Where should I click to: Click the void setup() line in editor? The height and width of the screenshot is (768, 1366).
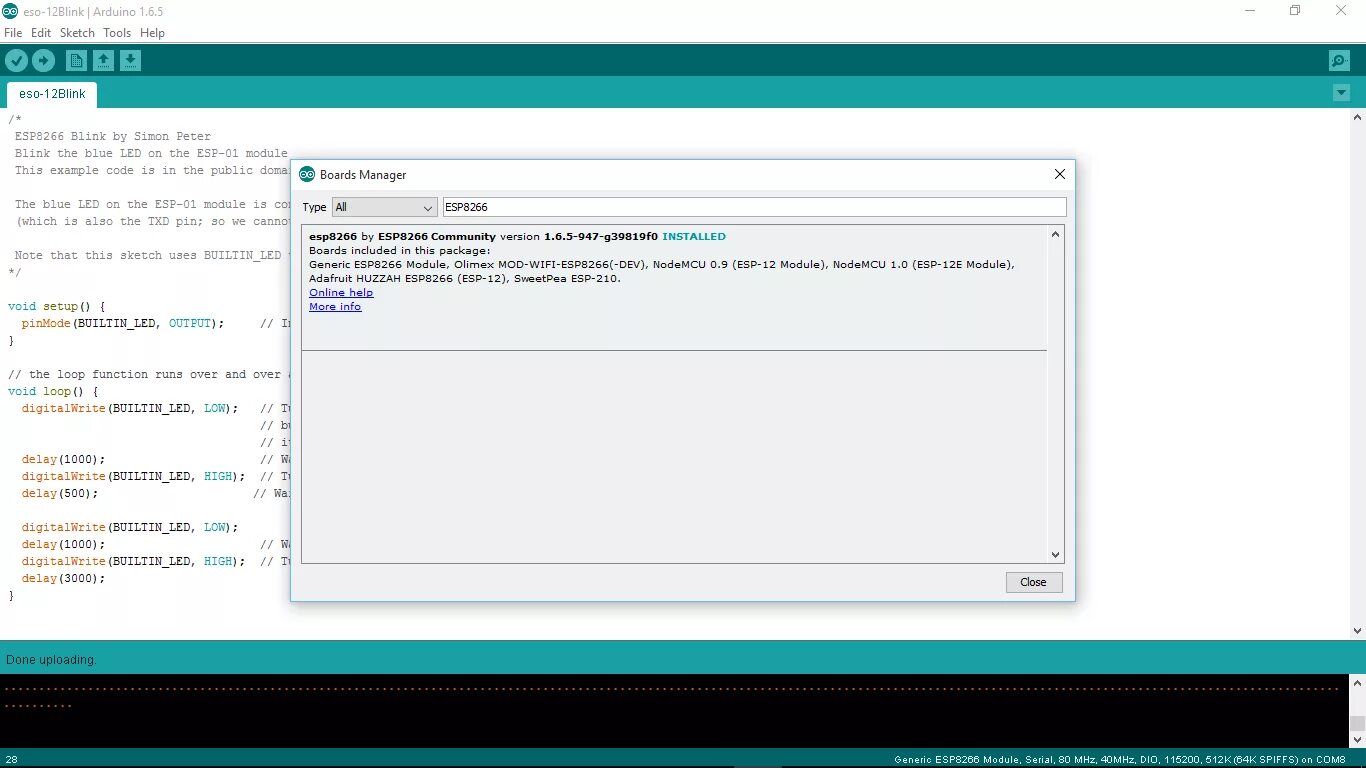tap(57, 306)
